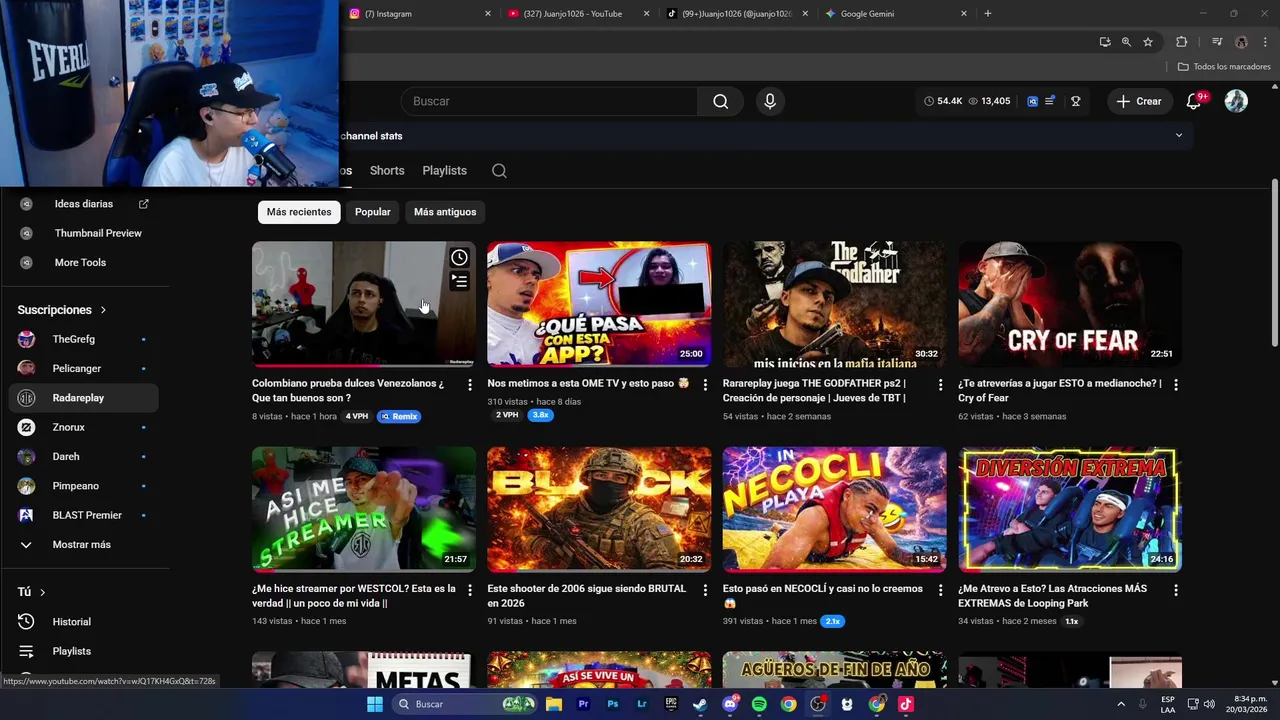Open the Ideas diarias external link icon

pos(143,204)
